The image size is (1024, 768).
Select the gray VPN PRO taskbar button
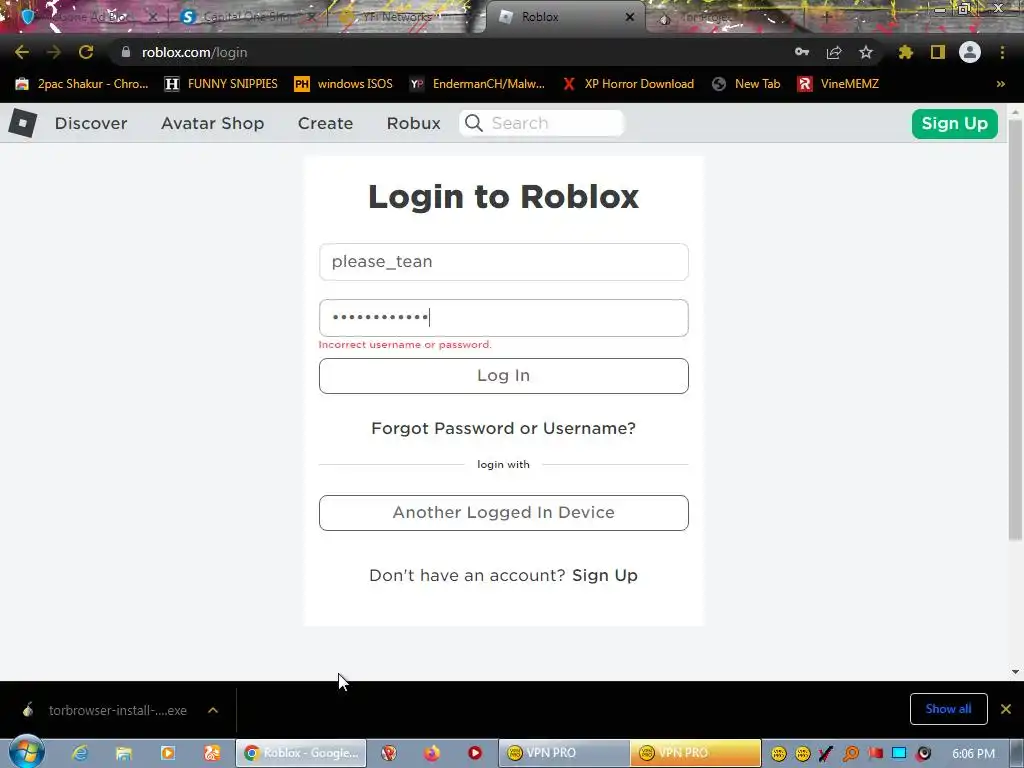564,753
